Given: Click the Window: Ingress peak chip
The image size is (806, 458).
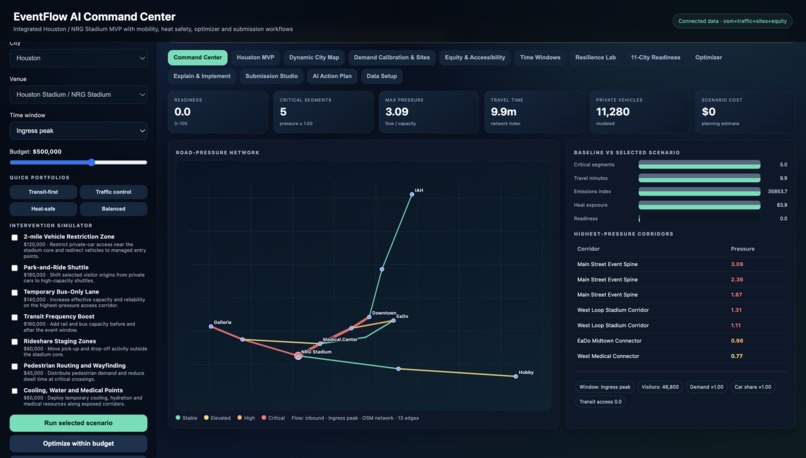Looking at the screenshot, I should [x=604, y=387].
